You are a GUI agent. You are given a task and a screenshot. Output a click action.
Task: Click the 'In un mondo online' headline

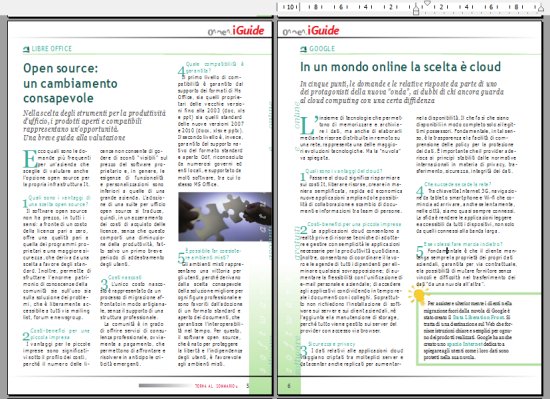click(x=400, y=67)
